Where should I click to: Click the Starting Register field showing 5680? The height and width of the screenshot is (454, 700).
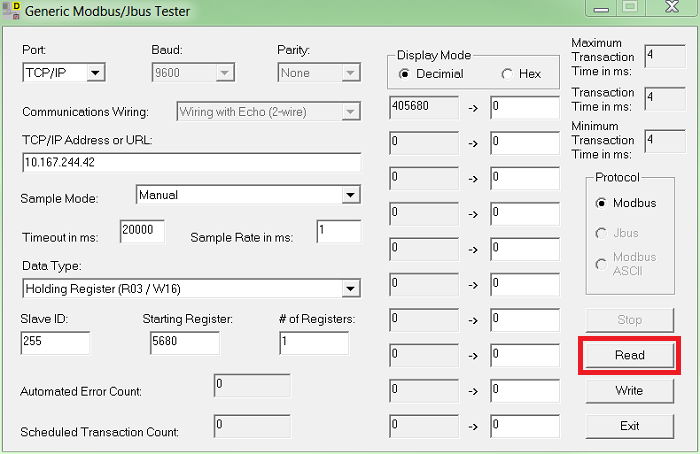click(185, 343)
